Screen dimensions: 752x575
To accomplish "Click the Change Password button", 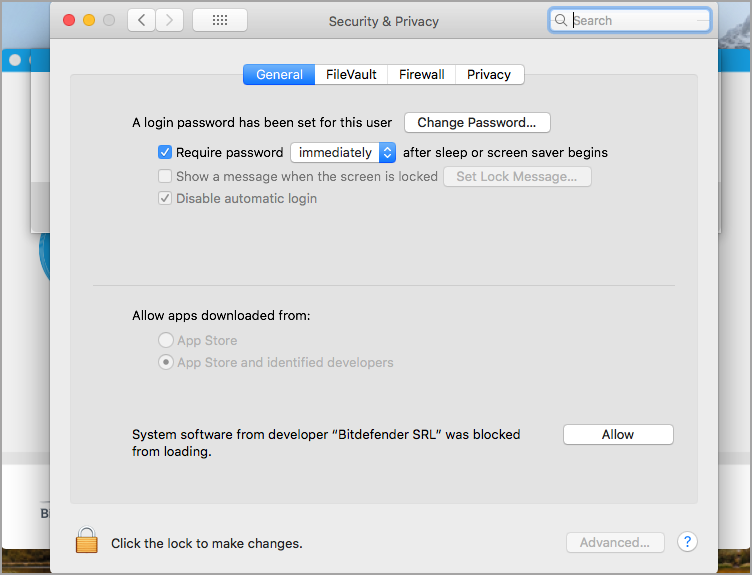I will [x=477, y=122].
